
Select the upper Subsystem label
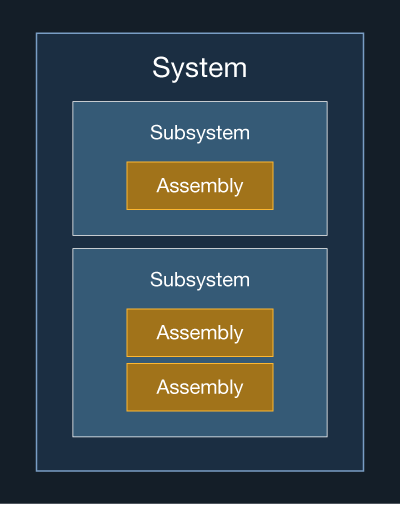coord(200,133)
